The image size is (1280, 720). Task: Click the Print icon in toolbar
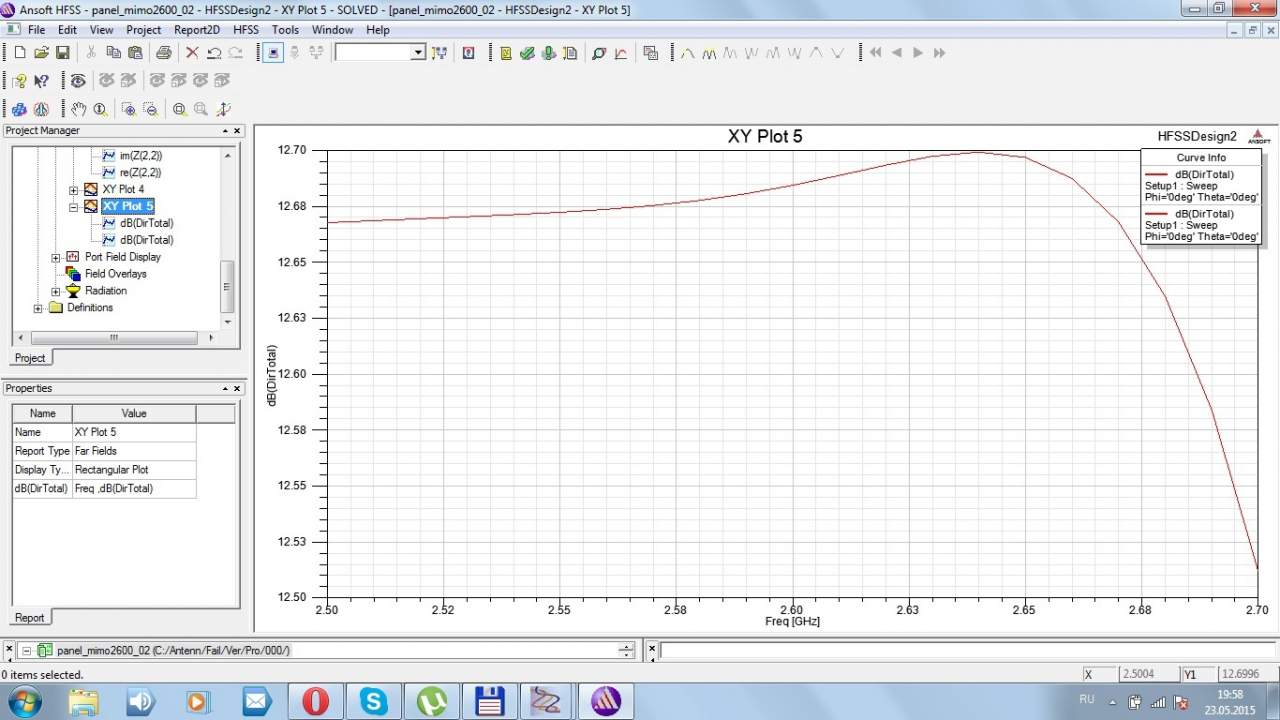[x=163, y=53]
